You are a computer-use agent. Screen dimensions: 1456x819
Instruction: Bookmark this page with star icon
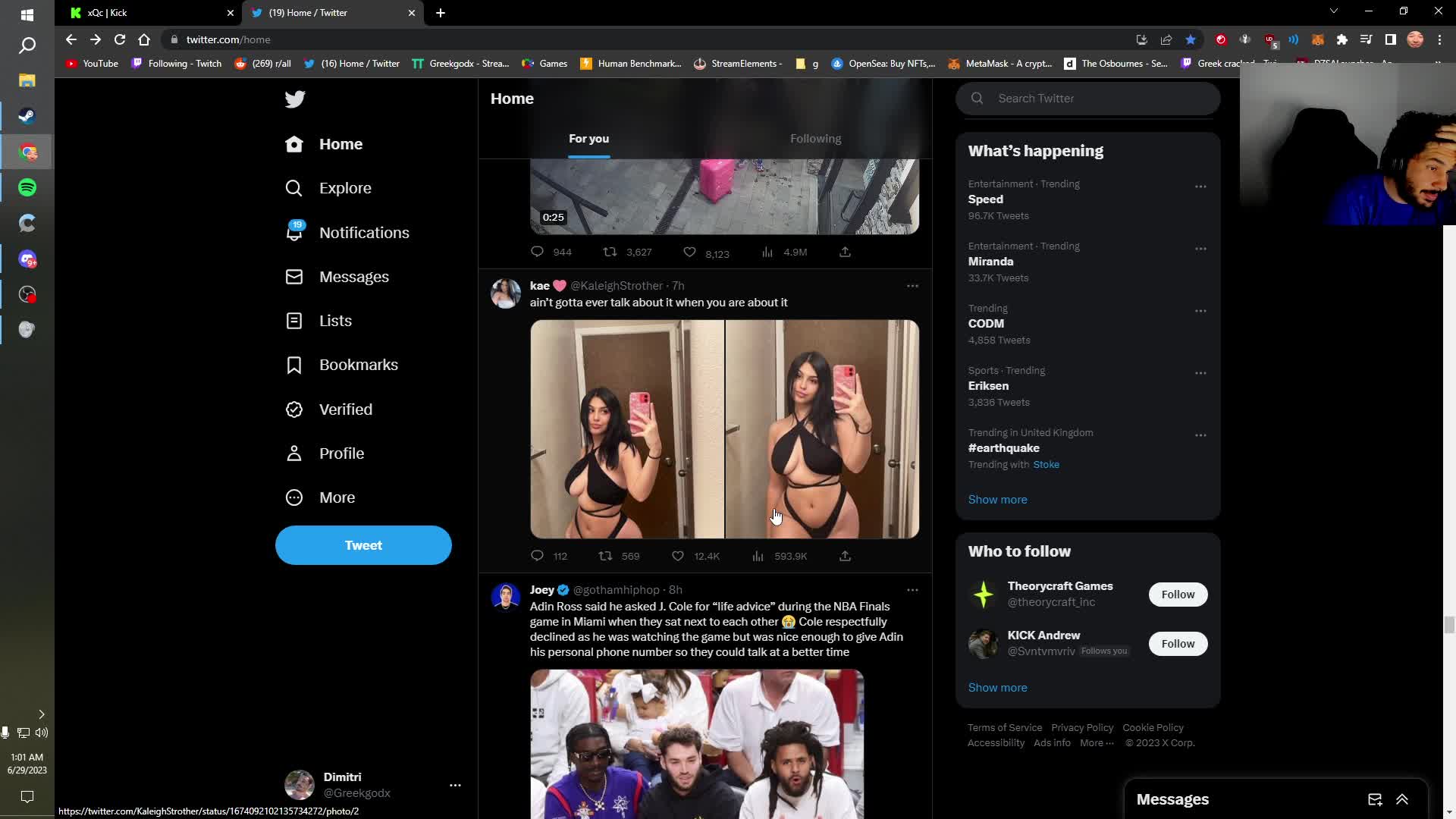(x=1191, y=39)
